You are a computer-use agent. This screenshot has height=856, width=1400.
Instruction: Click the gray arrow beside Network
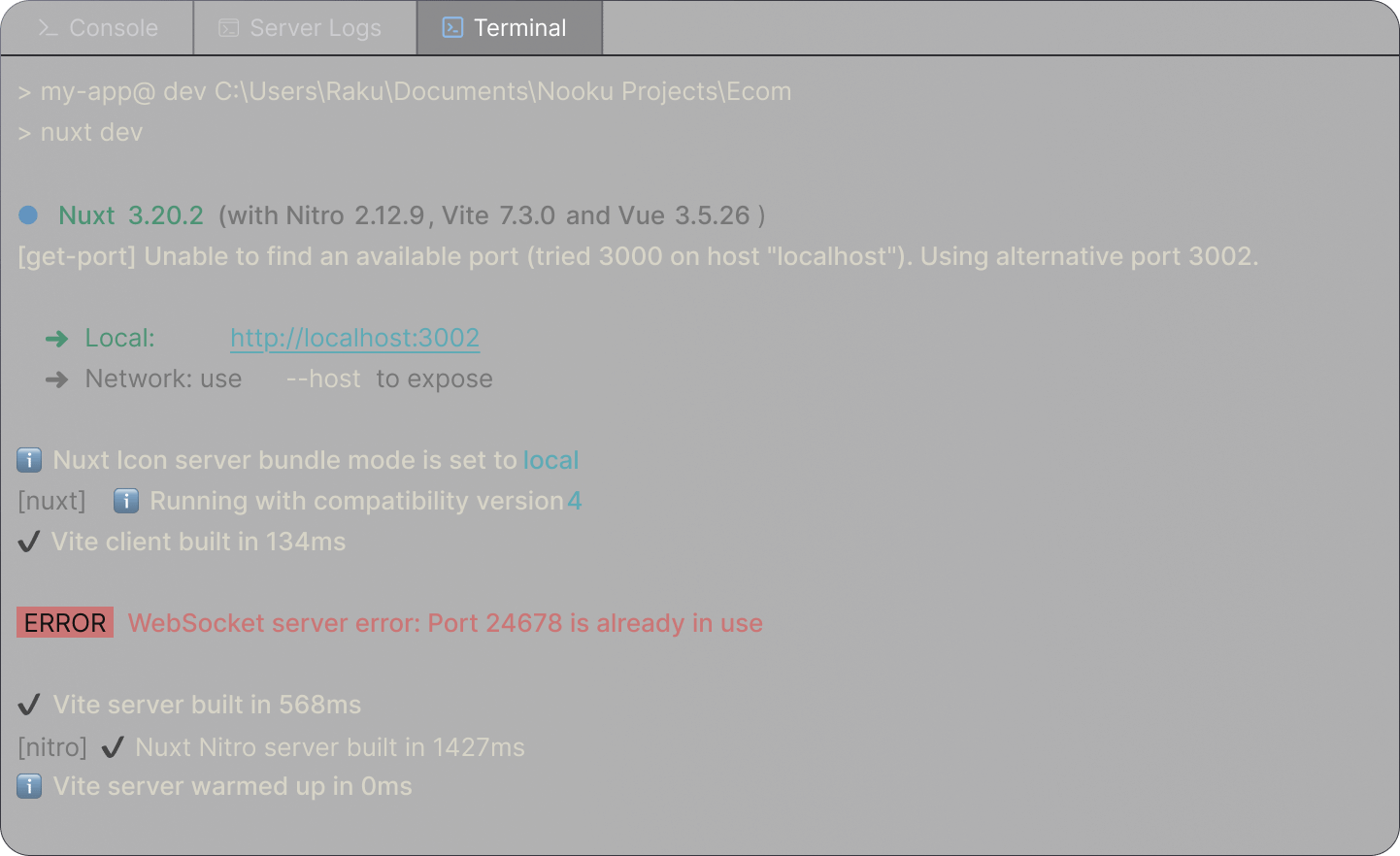tap(56, 379)
